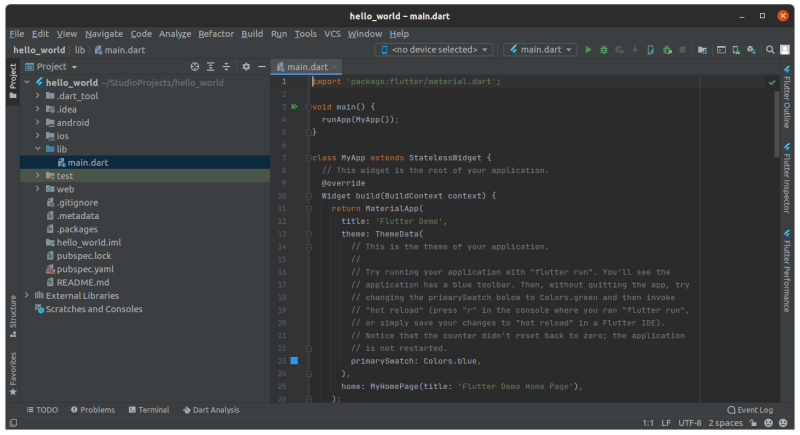Viewport: 800px width, 435px height.
Task: Click the blue color swatch in gutter
Action: (x=294, y=360)
